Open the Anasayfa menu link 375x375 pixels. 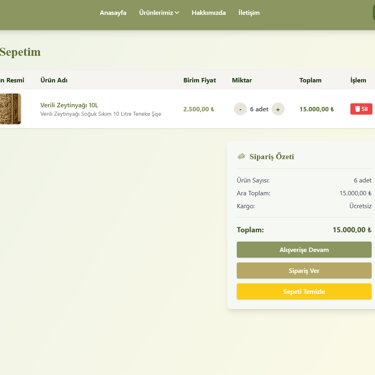click(x=113, y=13)
